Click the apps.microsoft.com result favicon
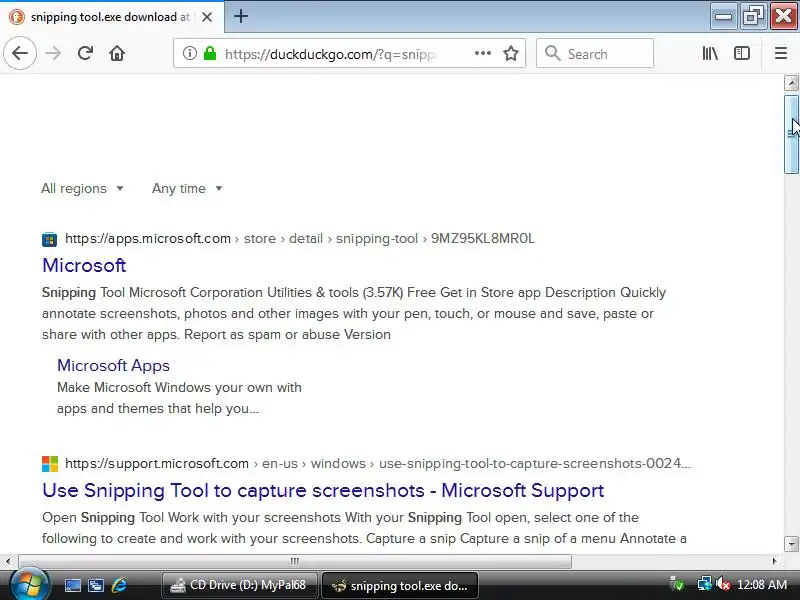Screen dimensions: 800x600 point(49,239)
